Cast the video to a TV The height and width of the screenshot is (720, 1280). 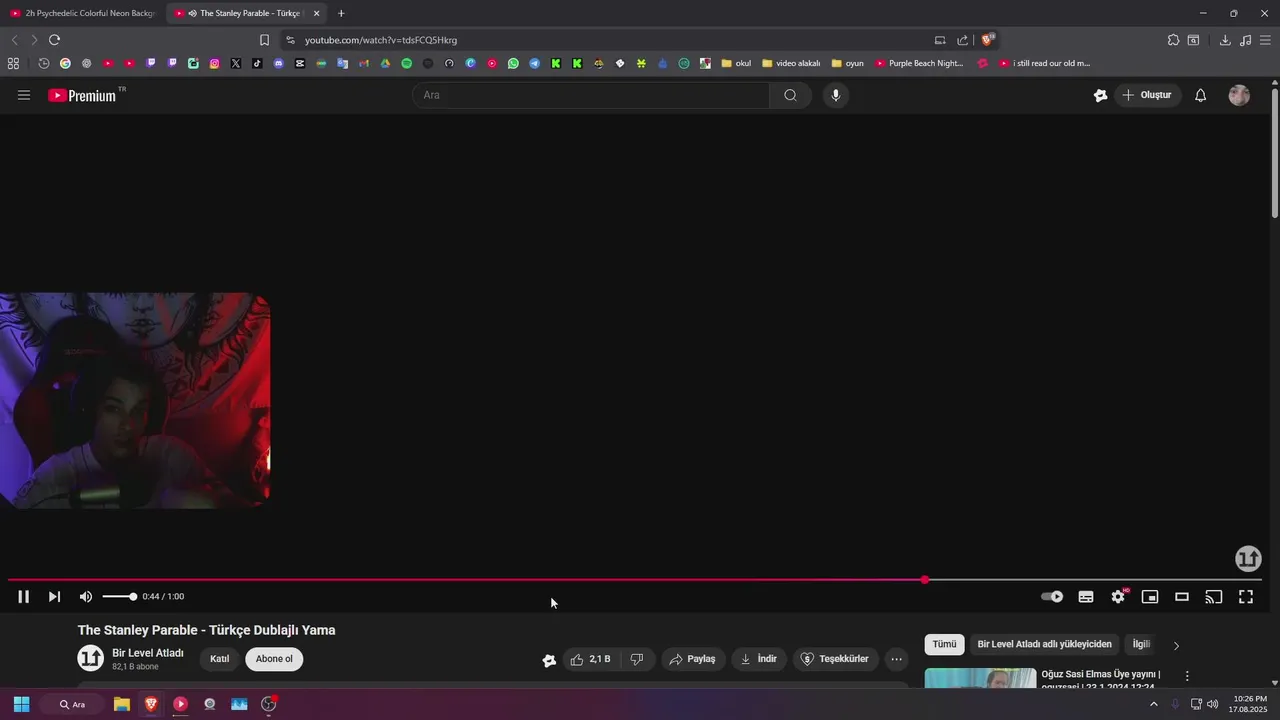(1214, 597)
